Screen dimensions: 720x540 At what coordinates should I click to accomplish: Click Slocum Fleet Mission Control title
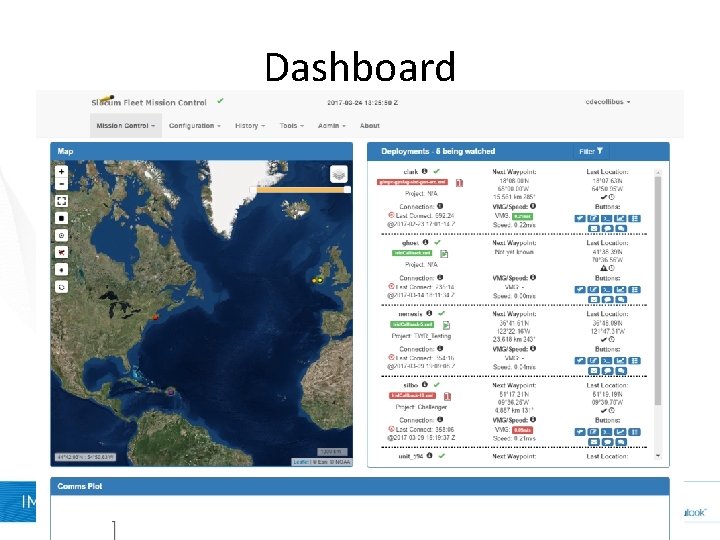(149, 102)
